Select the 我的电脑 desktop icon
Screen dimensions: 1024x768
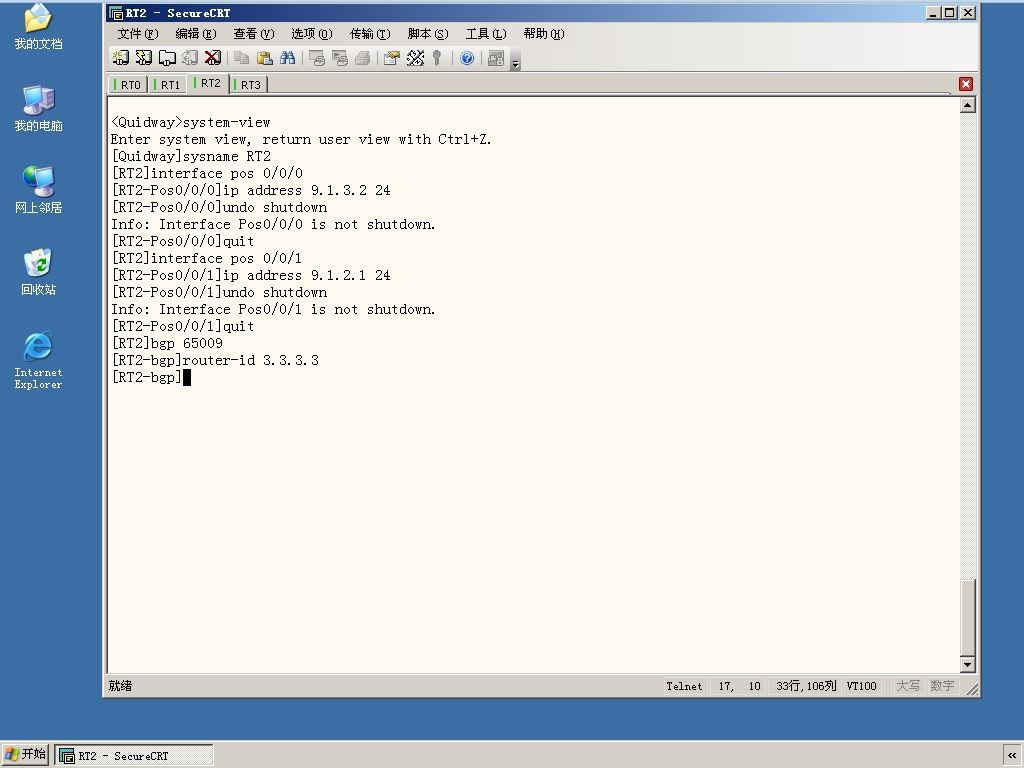39,108
